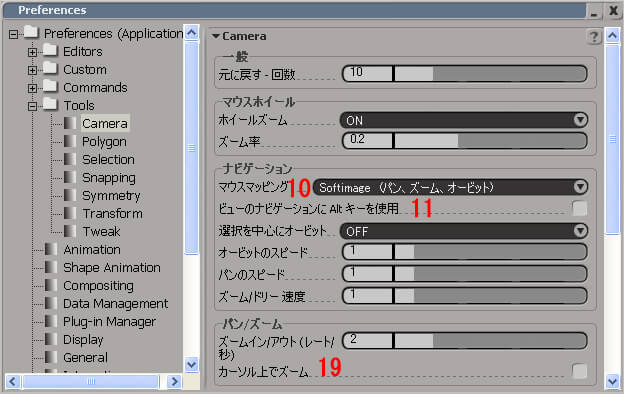Expand the Editors folder
This screenshot has height=394, width=624.
[x=32, y=52]
